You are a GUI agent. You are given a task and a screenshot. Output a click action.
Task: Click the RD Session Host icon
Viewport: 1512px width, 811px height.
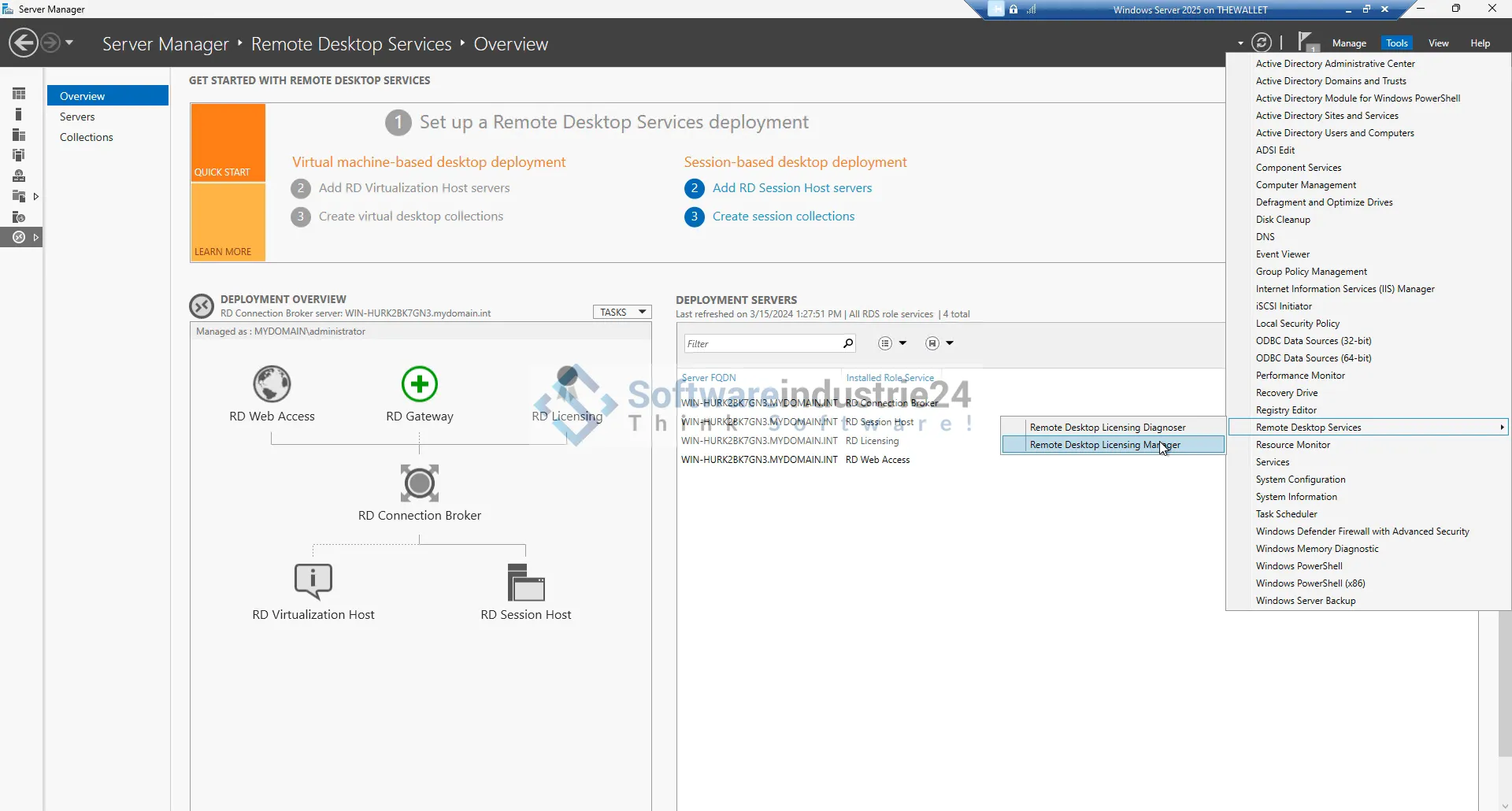(525, 583)
